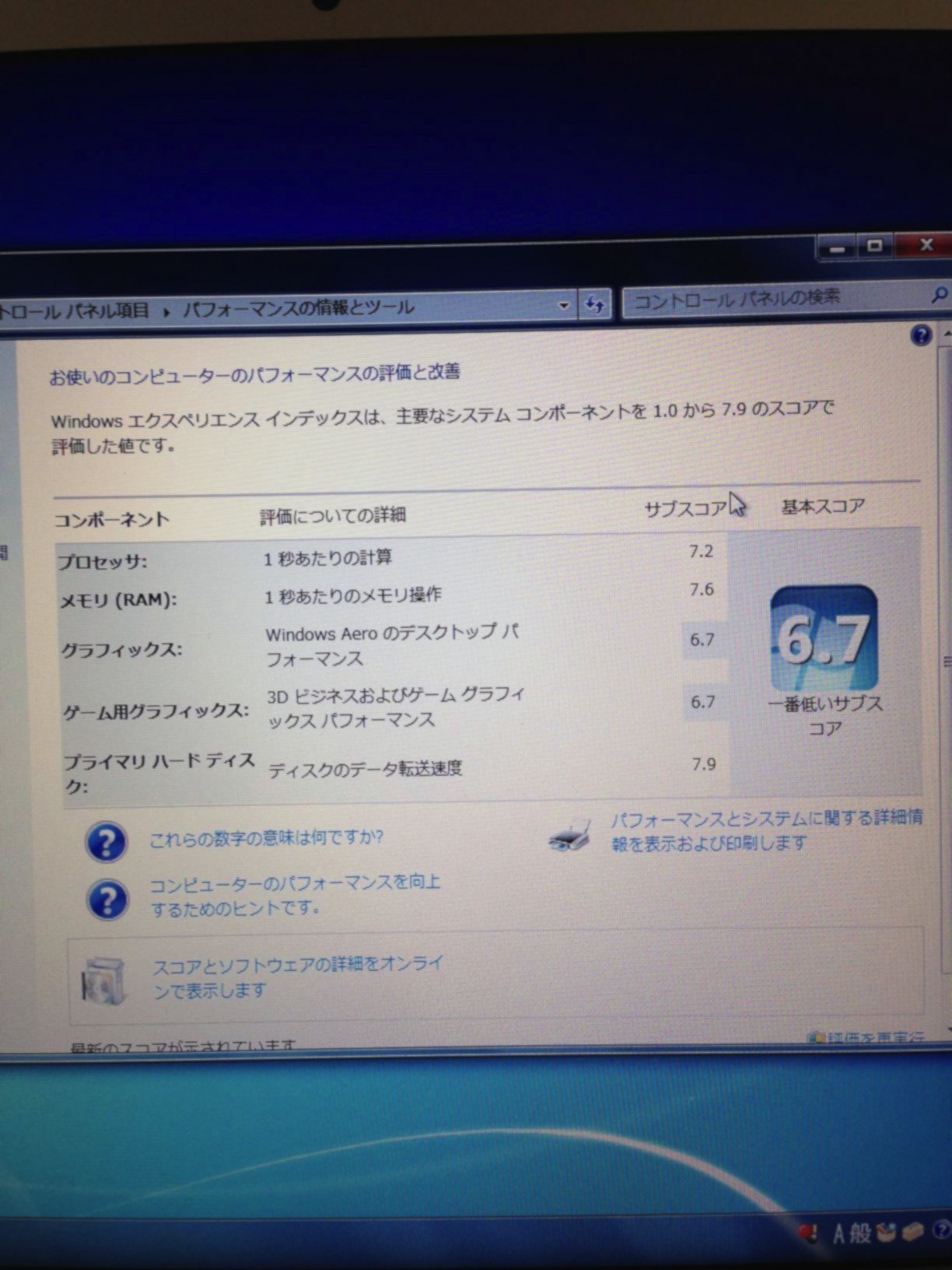Image resolution: width=952 pixels, height=1270 pixels.
Task: Click the IME 般 conversion mode indicator
Action: (860, 1233)
